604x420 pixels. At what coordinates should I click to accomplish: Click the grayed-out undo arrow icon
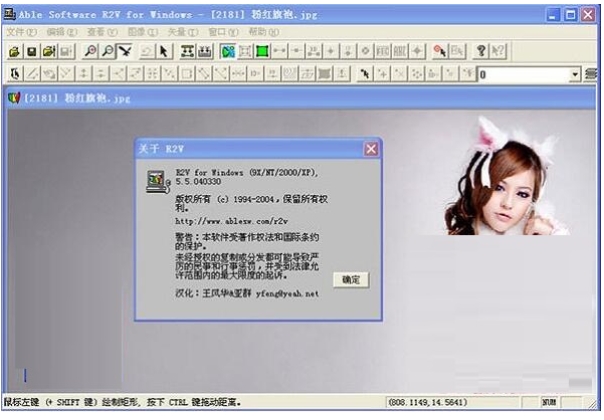coord(146,51)
